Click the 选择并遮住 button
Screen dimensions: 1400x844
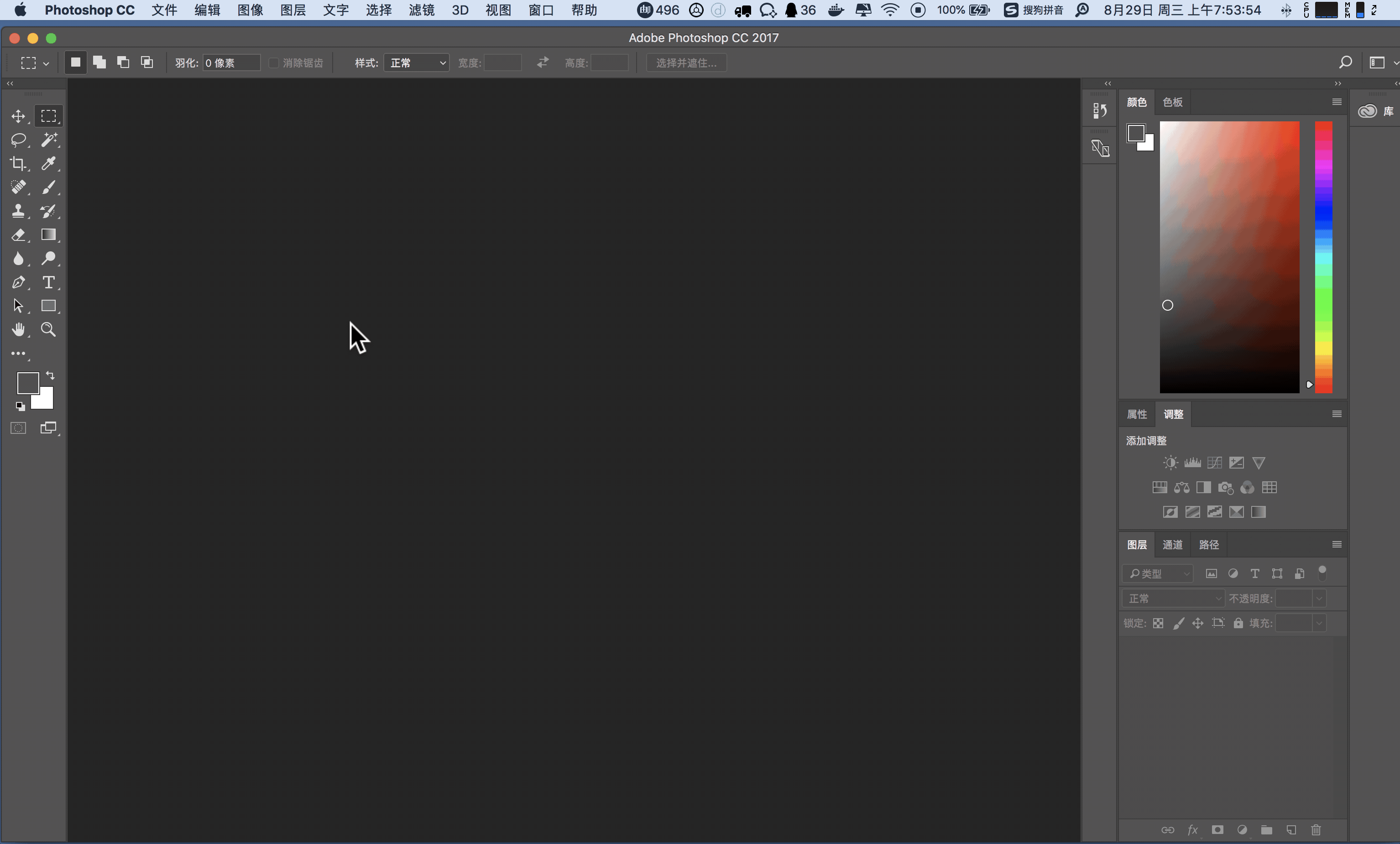tap(686, 63)
